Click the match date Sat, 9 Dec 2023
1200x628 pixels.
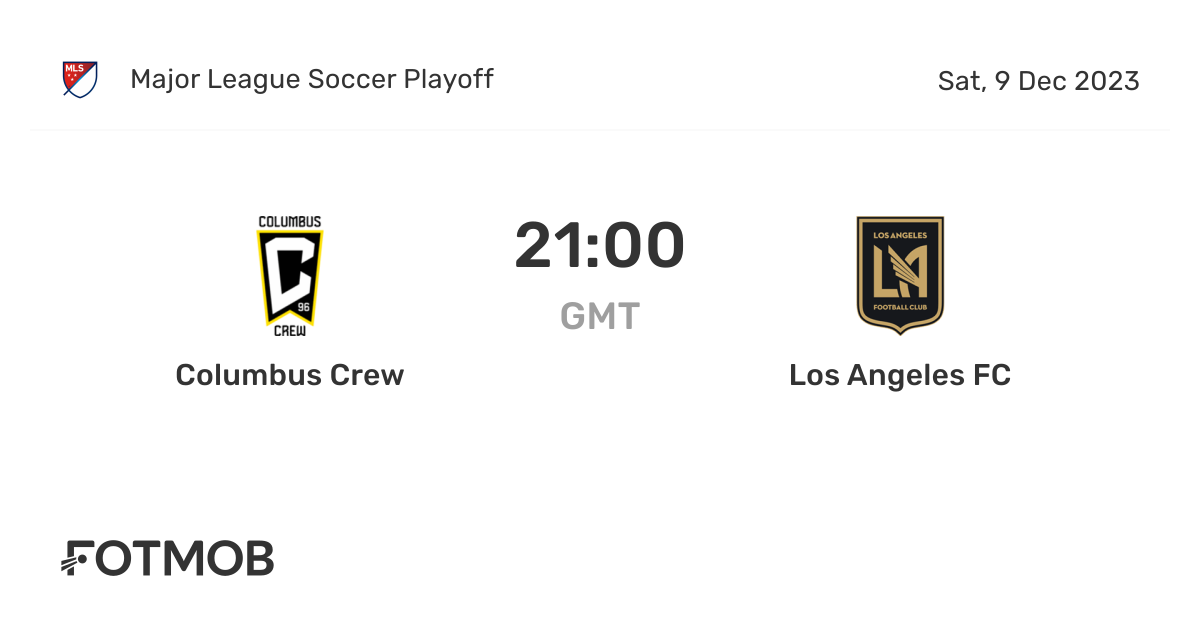(x=1038, y=81)
